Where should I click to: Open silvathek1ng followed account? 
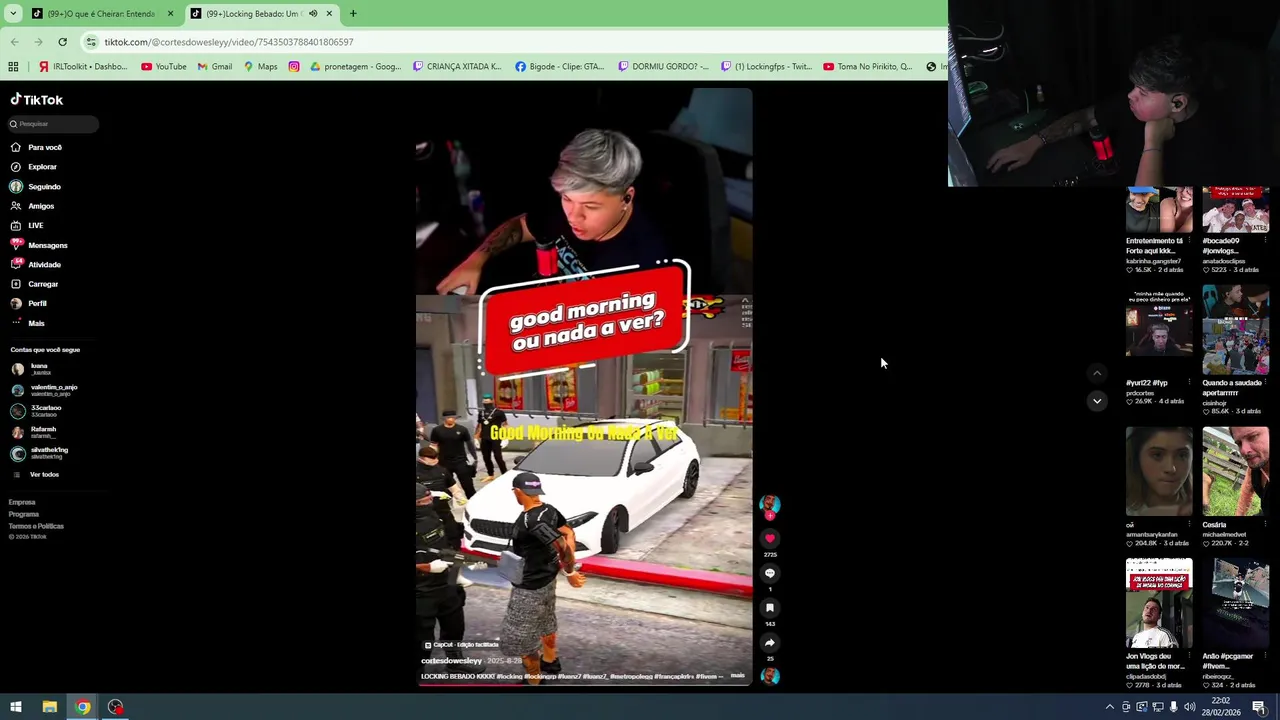pyautogui.click(x=40, y=453)
